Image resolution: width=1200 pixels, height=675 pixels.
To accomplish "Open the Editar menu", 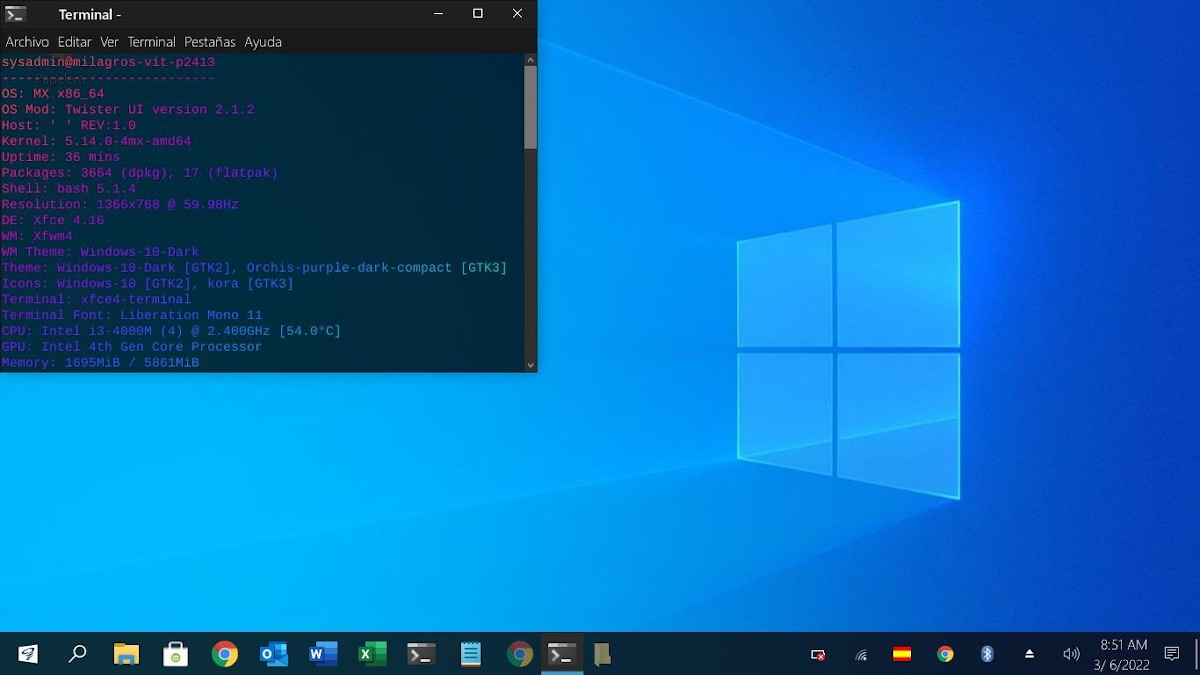I will click(x=74, y=42).
